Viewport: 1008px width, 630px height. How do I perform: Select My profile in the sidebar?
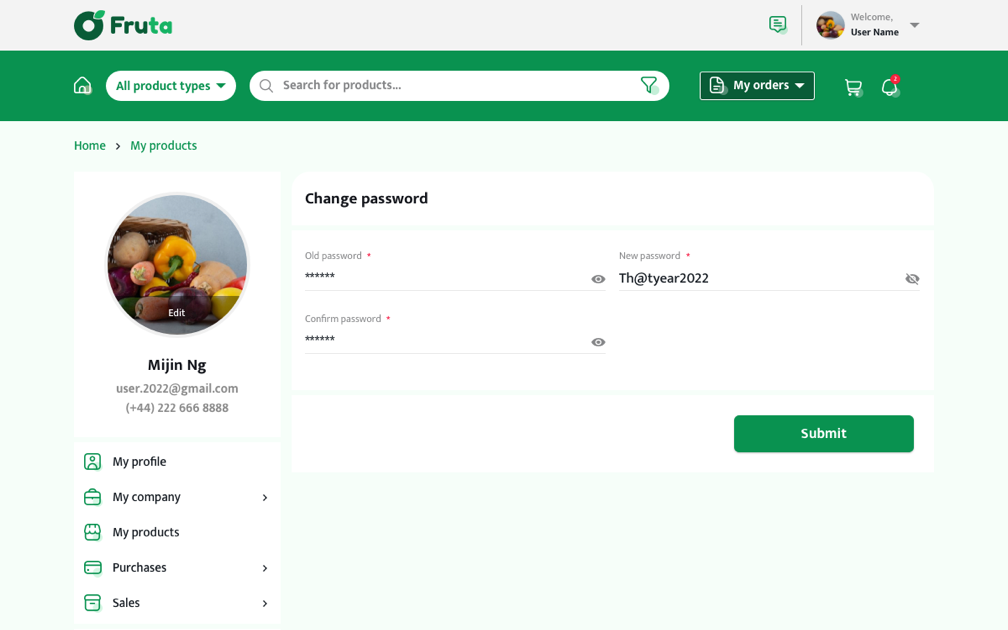139,462
